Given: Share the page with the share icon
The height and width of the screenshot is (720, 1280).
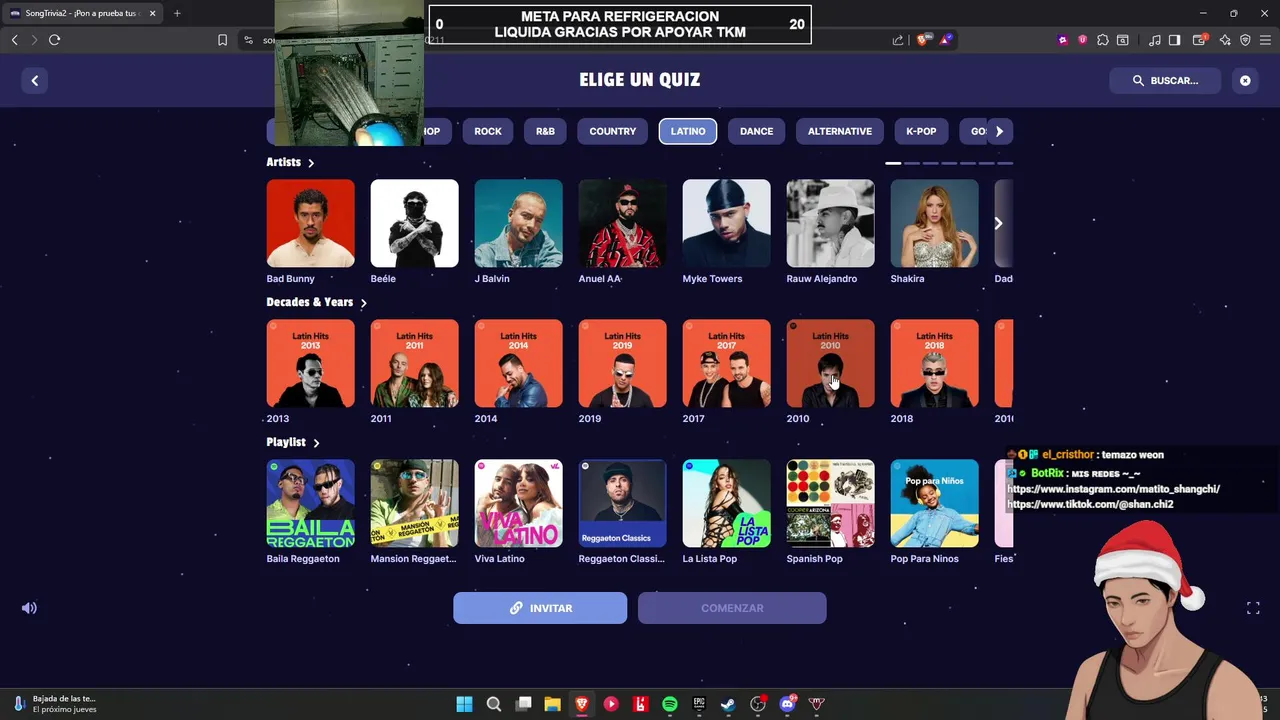Looking at the screenshot, I should [x=898, y=40].
